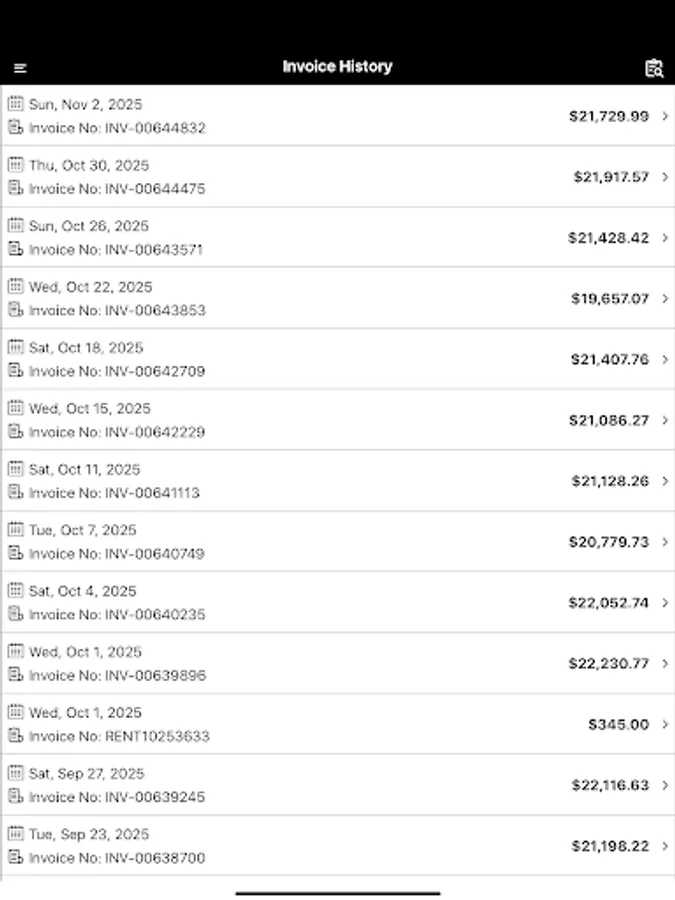Image resolution: width=675 pixels, height=900 pixels.
Task: Expand the $21,729.99 invoice via chevron
Action: 663,116
